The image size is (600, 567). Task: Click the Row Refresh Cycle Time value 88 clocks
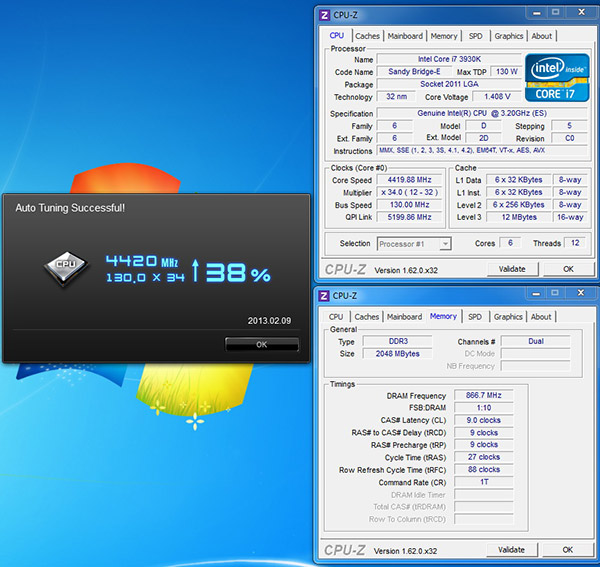tap(484, 469)
